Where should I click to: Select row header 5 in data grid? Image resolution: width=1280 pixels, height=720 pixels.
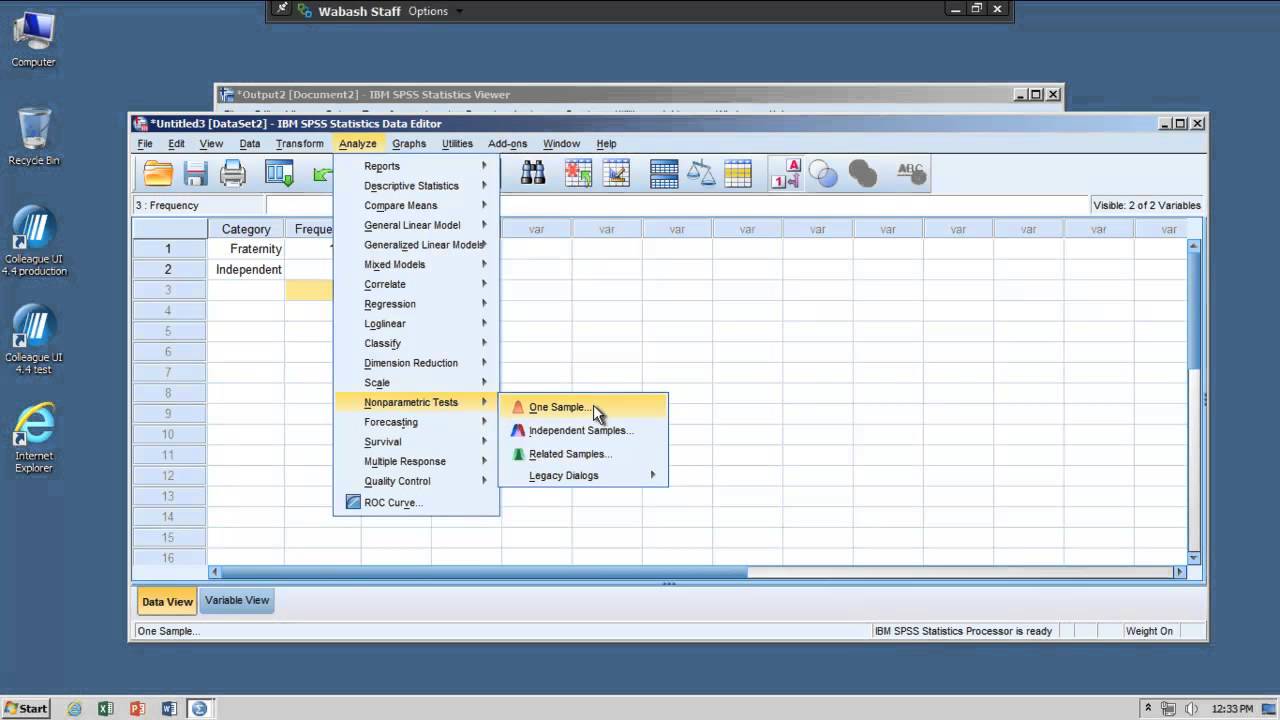[x=169, y=331]
